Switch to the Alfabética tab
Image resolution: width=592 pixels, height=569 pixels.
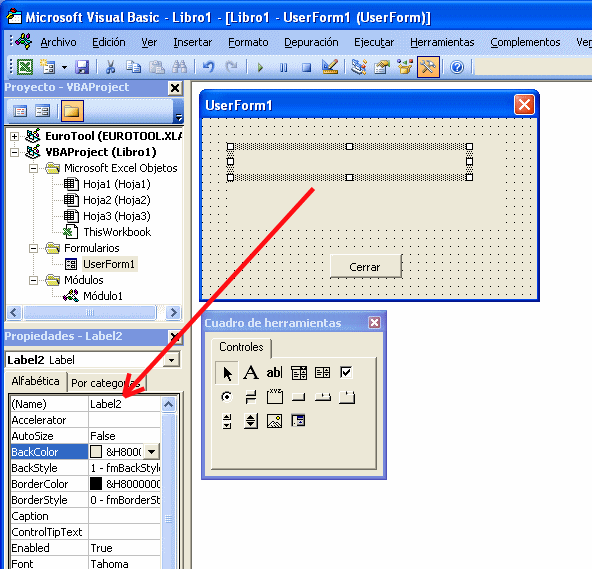click(x=35, y=382)
